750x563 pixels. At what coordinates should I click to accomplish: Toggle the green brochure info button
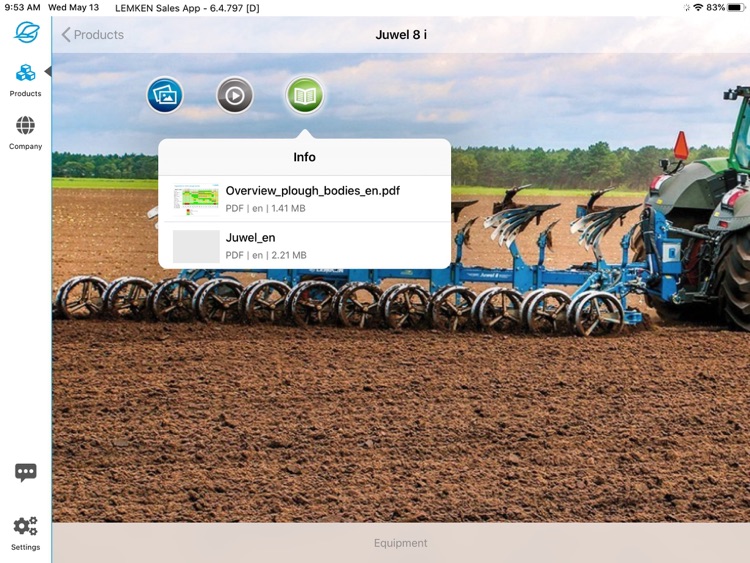coord(305,95)
